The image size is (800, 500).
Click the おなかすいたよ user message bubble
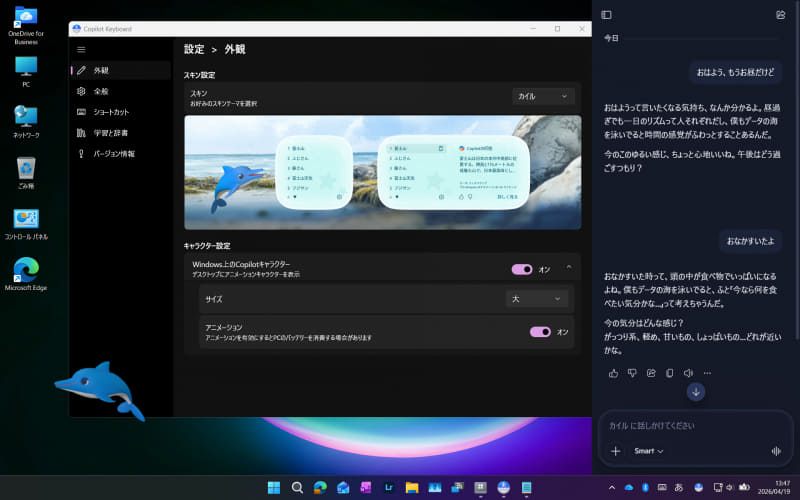coord(750,241)
